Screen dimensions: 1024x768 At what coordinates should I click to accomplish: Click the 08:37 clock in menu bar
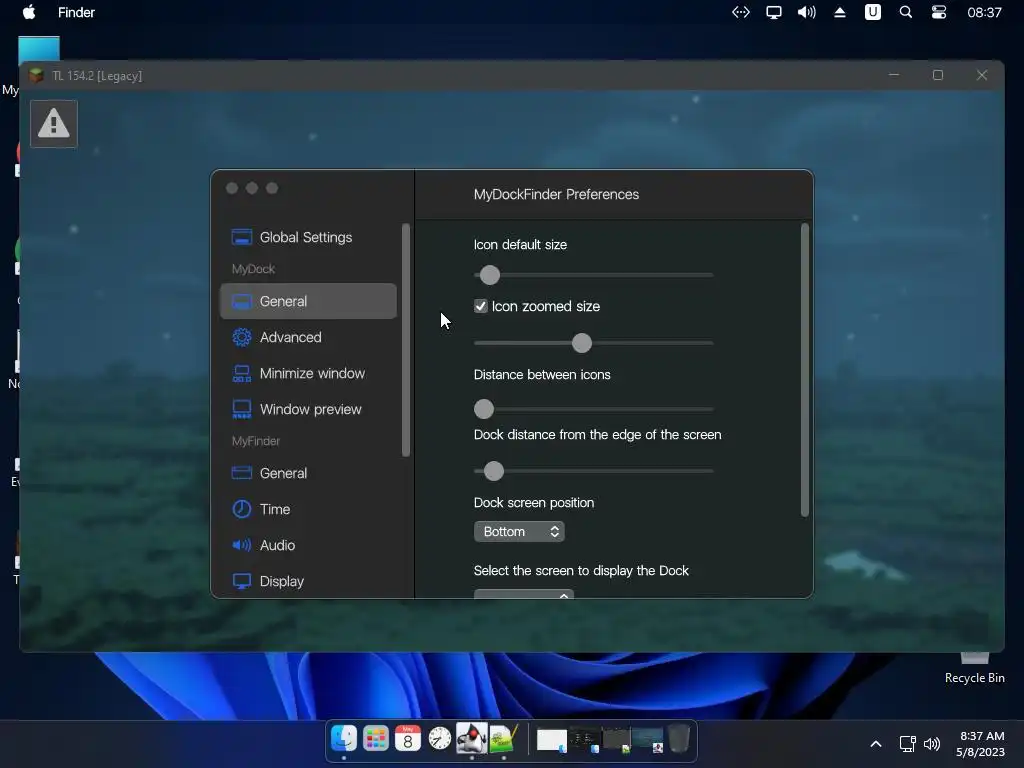pos(984,12)
